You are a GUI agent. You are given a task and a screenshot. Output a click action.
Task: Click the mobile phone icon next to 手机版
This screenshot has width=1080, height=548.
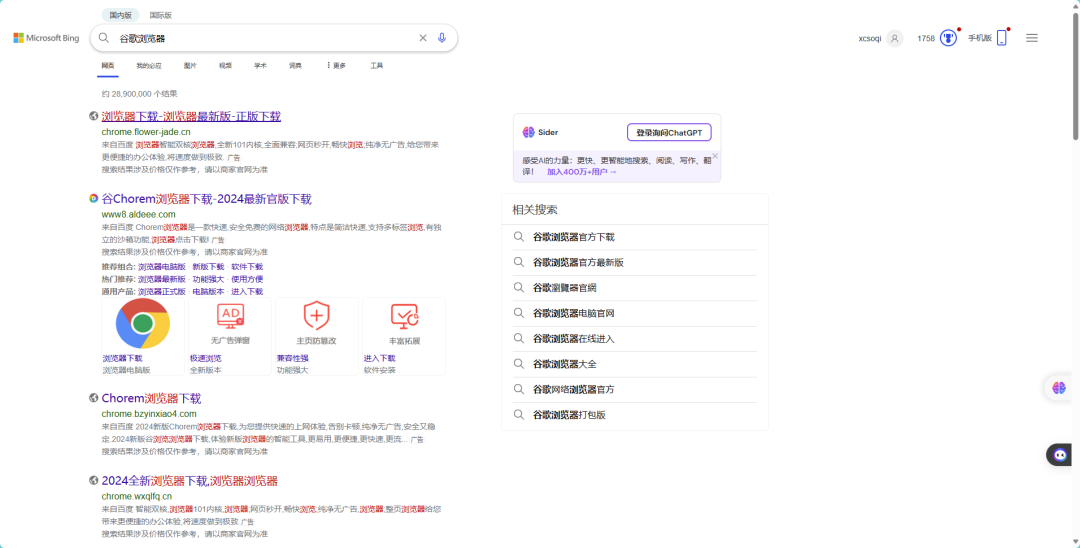coord(1002,38)
